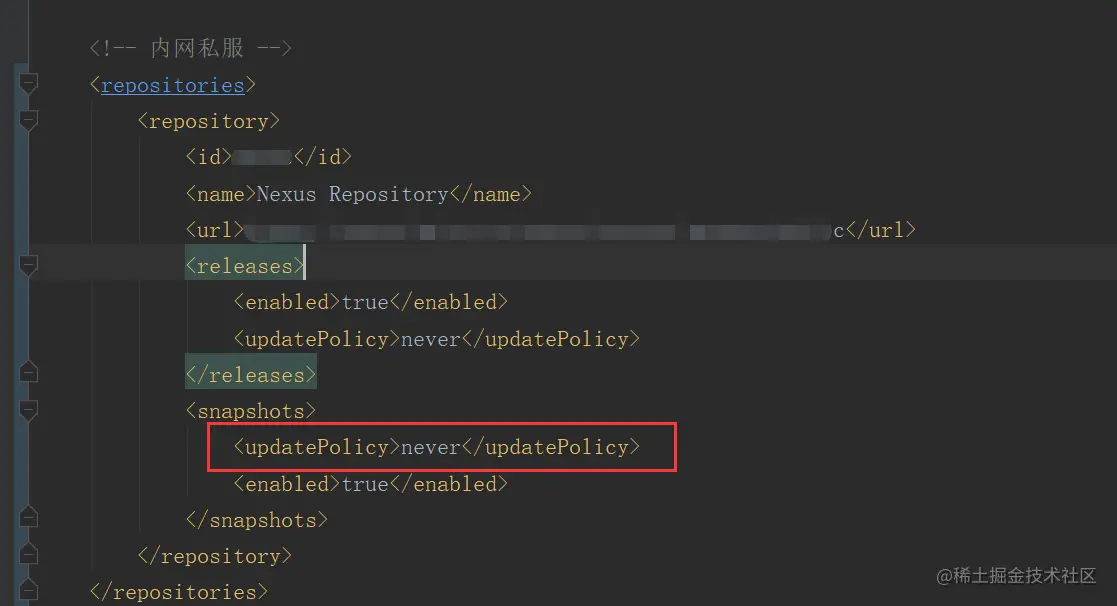Click fold-end marker beside </snapshots>

[x=28, y=517]
